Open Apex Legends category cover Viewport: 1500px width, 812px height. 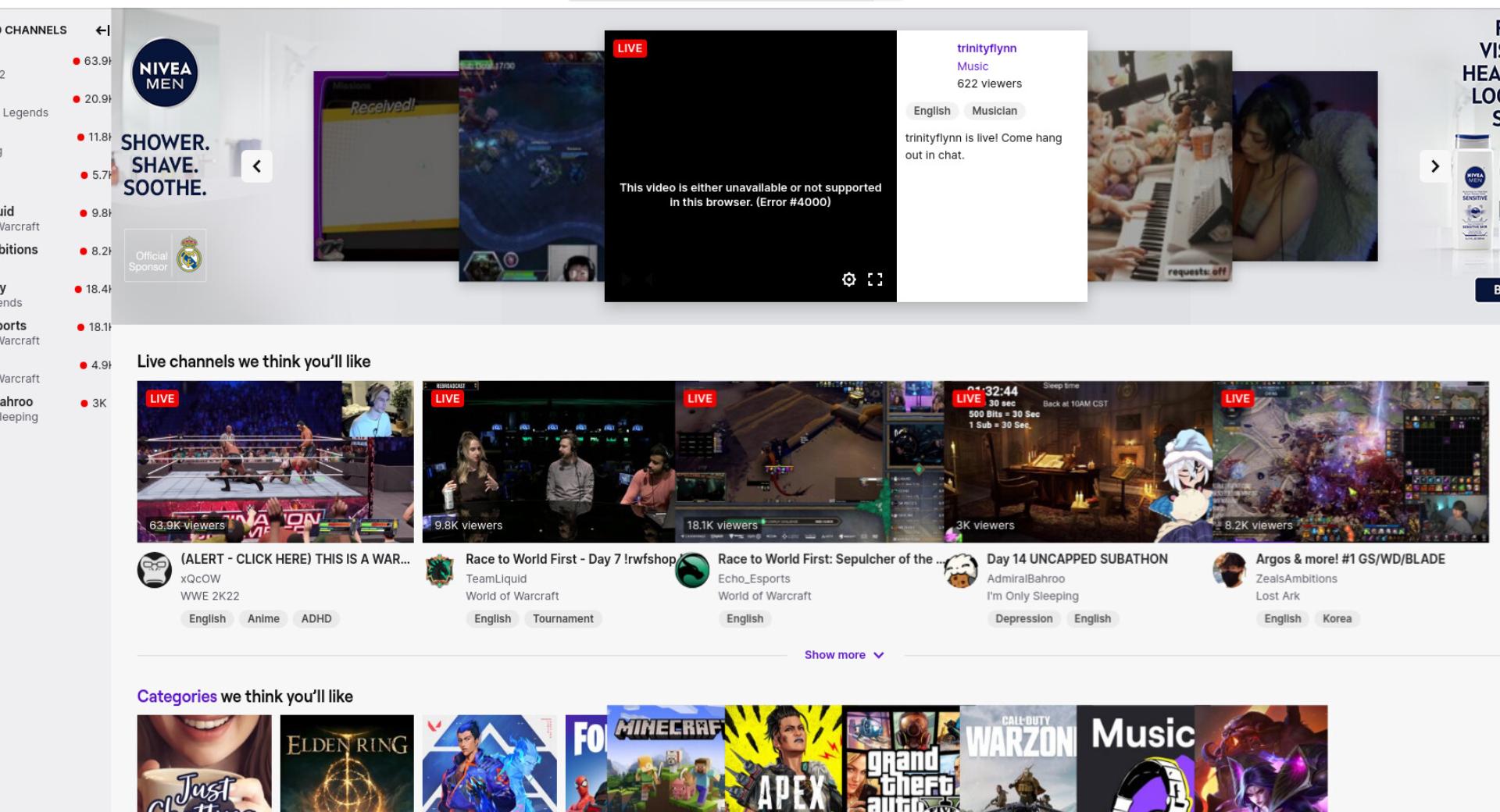[784, 759]
